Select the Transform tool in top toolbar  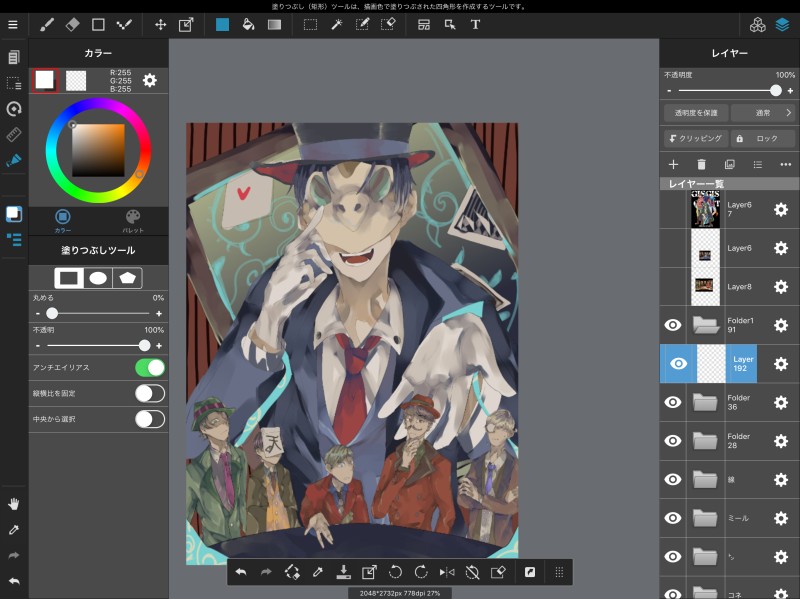(186, 24)
